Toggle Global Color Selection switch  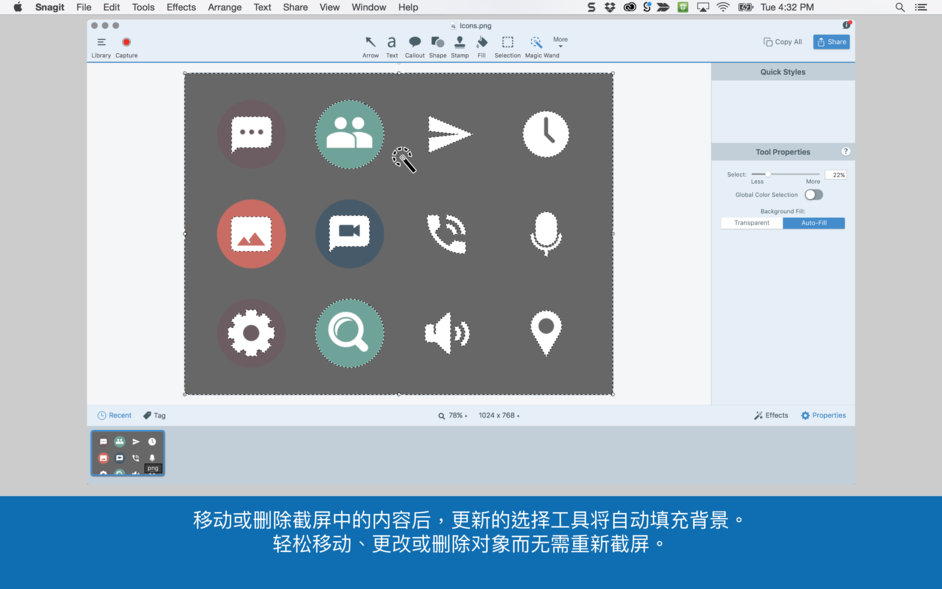[813, 195]
